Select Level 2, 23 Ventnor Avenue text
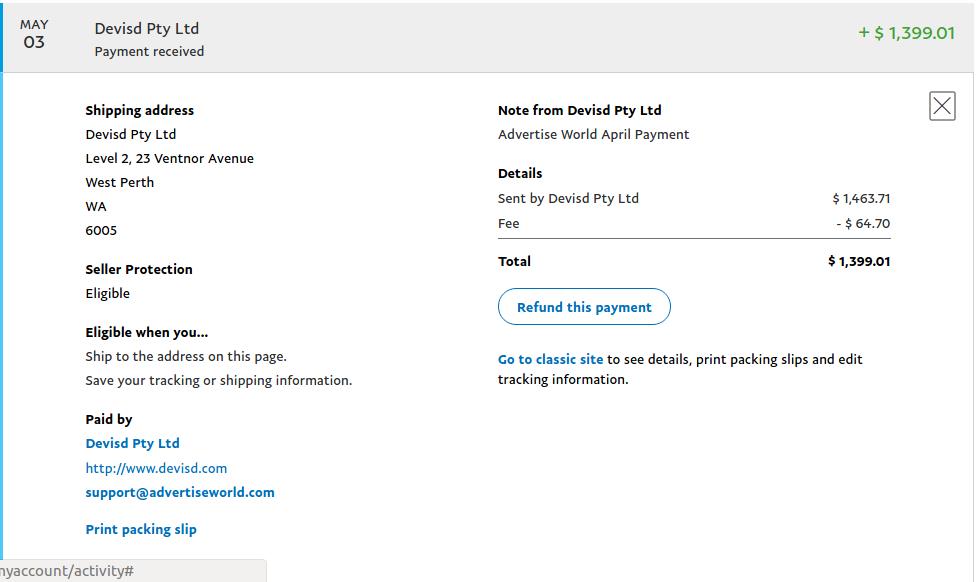Viewport: 979px width, 582px height. click(170, 159)
